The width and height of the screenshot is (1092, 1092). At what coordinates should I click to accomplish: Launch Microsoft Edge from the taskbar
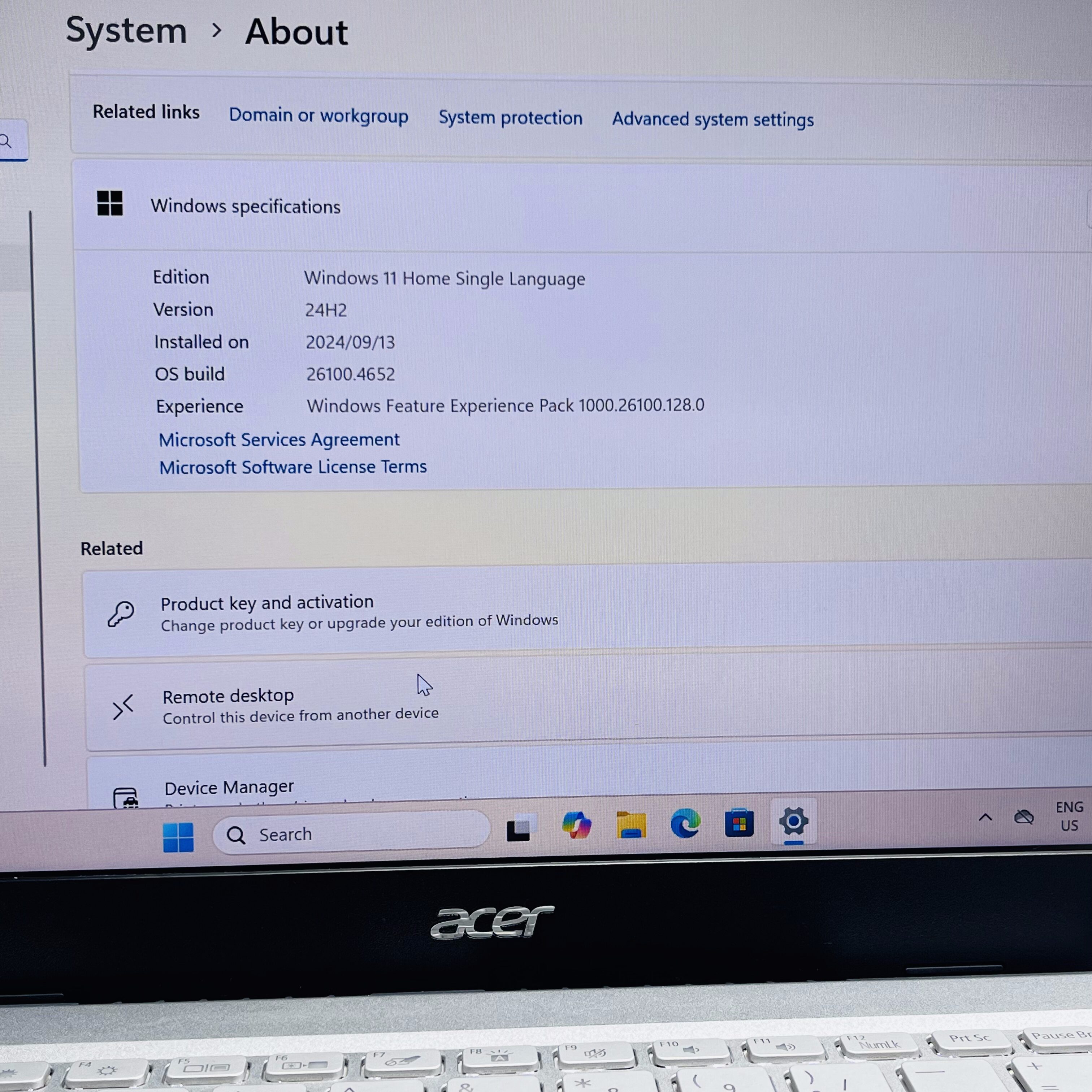point(685,823)
